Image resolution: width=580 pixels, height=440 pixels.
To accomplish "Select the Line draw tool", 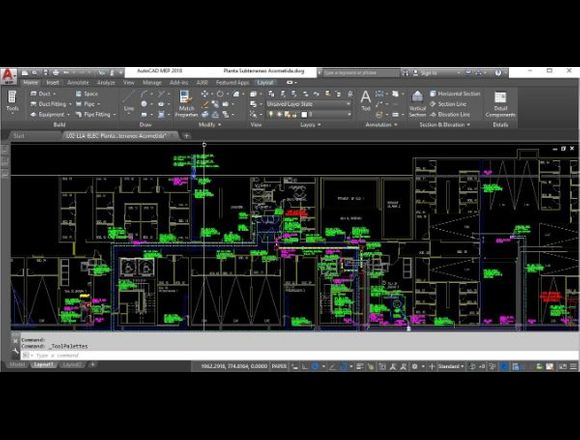I will [128, 101].
